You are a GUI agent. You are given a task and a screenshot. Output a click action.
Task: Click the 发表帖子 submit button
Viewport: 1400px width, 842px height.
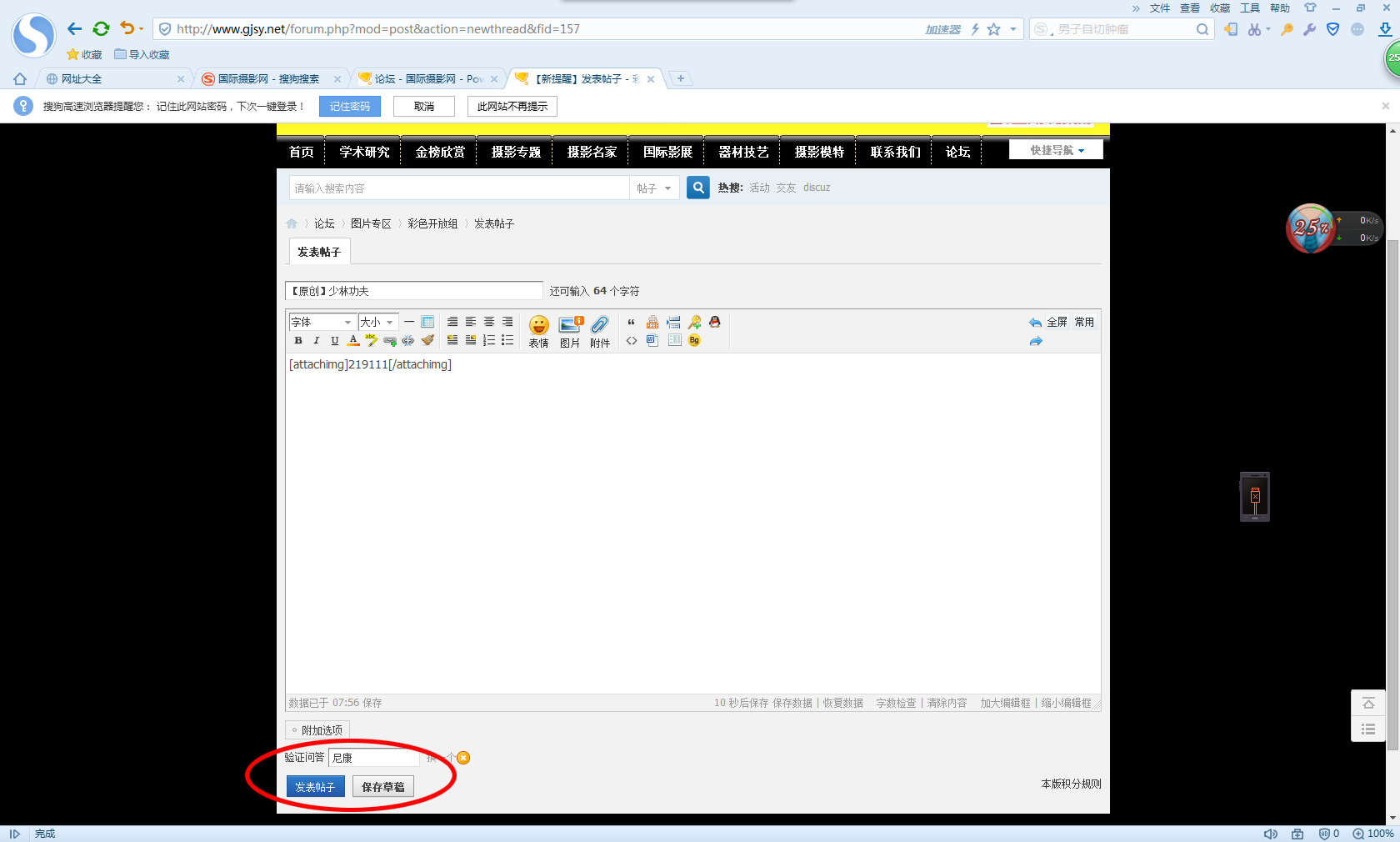315,787
